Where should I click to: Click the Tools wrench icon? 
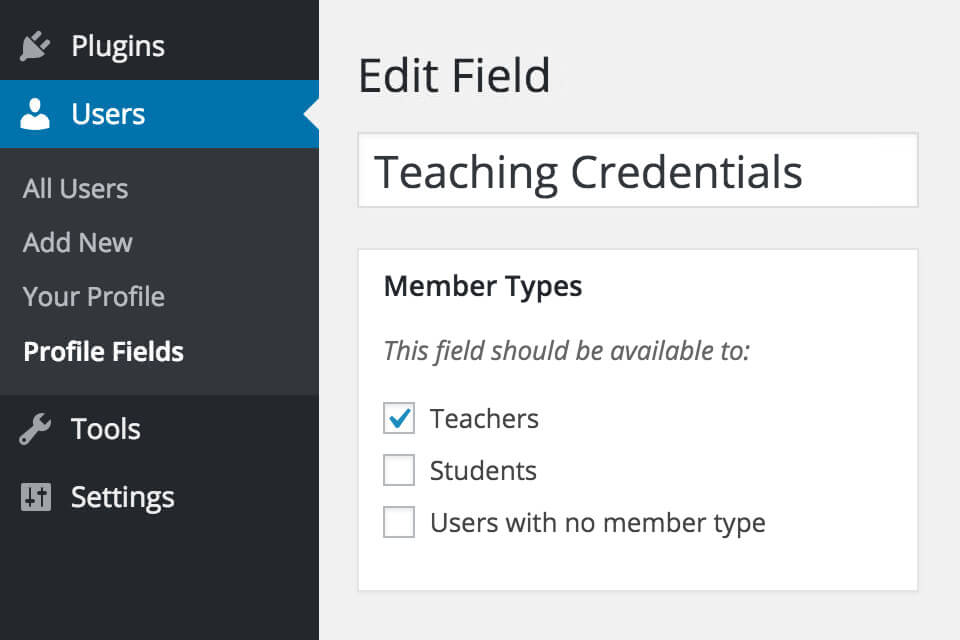pos(35,429)
